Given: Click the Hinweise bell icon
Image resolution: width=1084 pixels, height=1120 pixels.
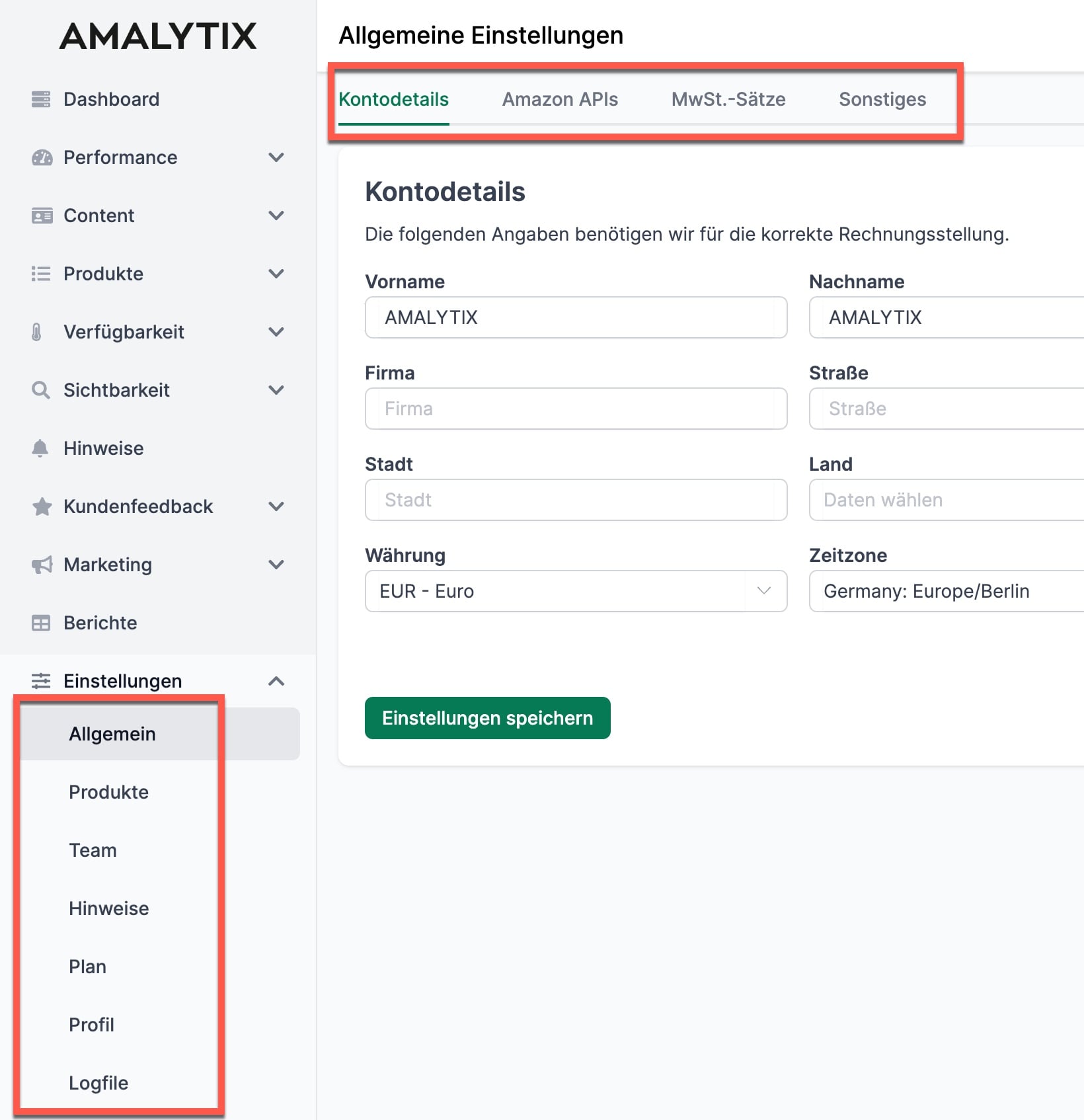Looking at the screenshot, I should point(40,448).
